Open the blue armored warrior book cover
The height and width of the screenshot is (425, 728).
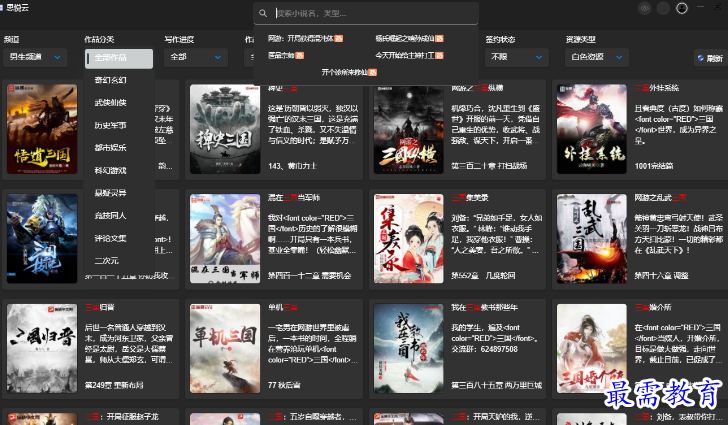(42, 239)
